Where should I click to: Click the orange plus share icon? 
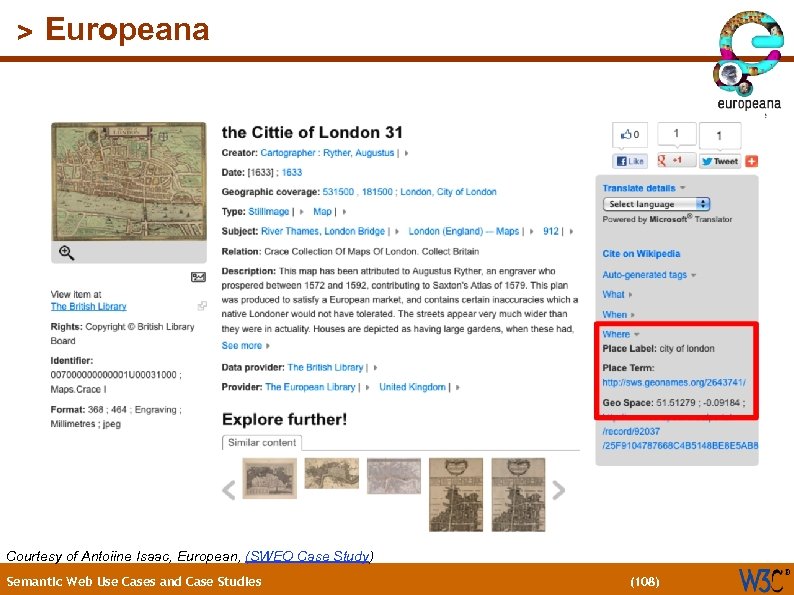pos(752,161)
